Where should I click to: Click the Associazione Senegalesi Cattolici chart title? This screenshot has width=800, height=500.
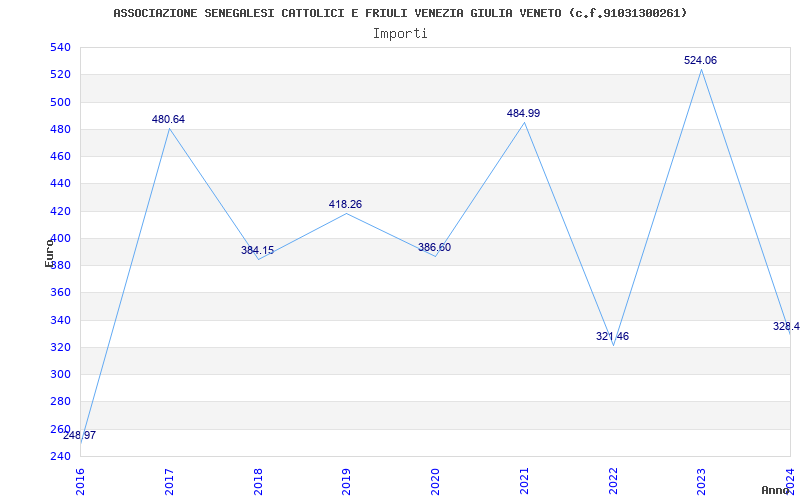tap(401, 13)
